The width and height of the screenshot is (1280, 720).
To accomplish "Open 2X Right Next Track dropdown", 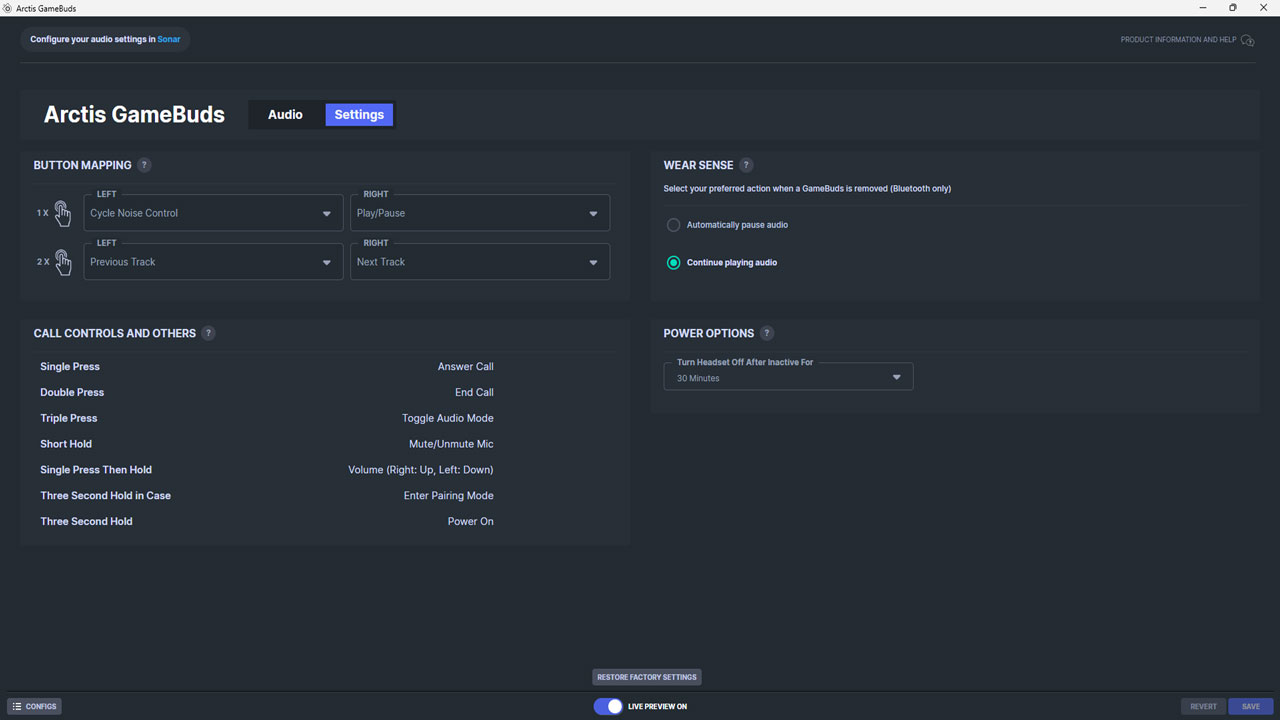I will (x=480, y=262).
